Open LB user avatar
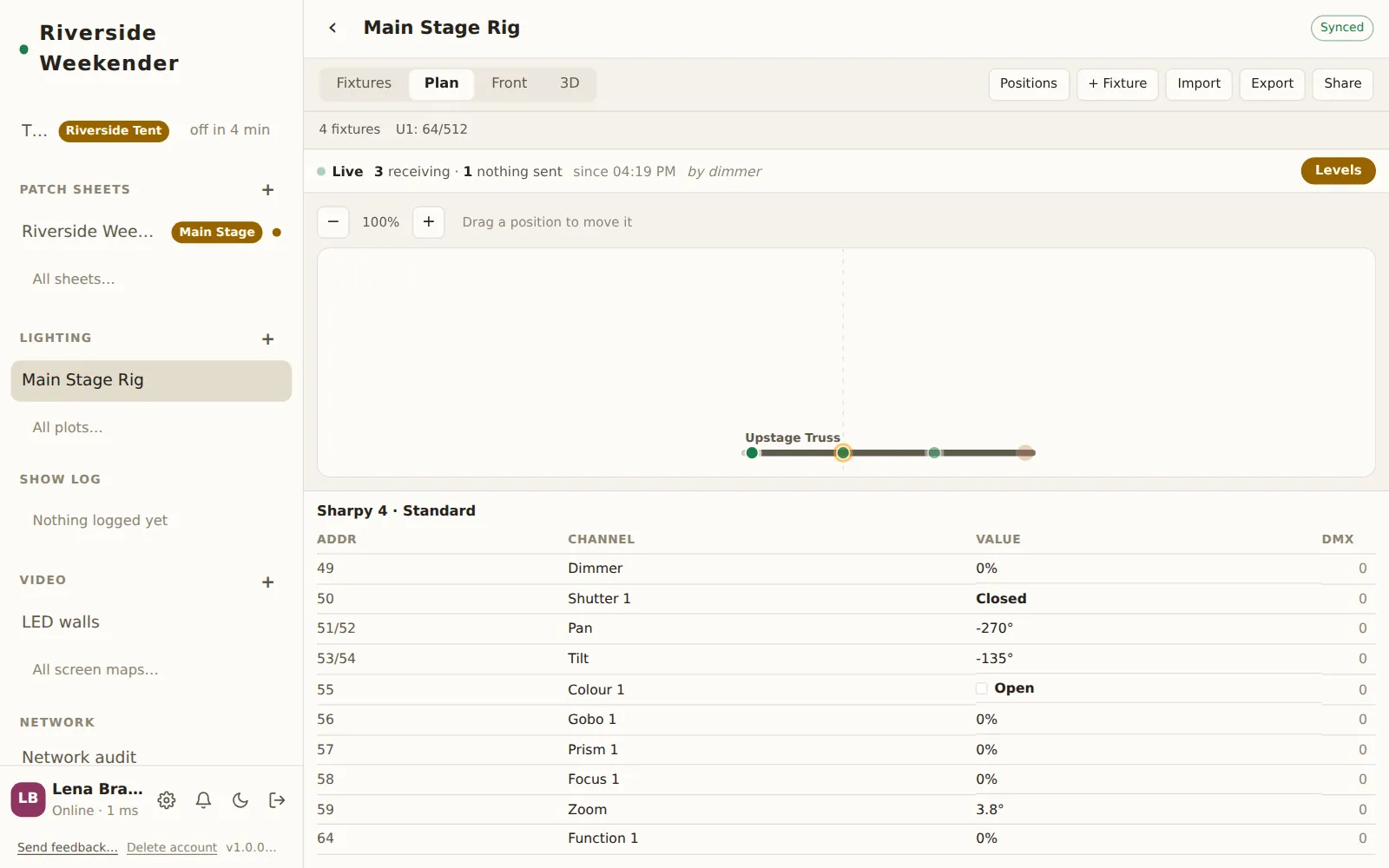 pyautogui.click(x=28, y=799)
